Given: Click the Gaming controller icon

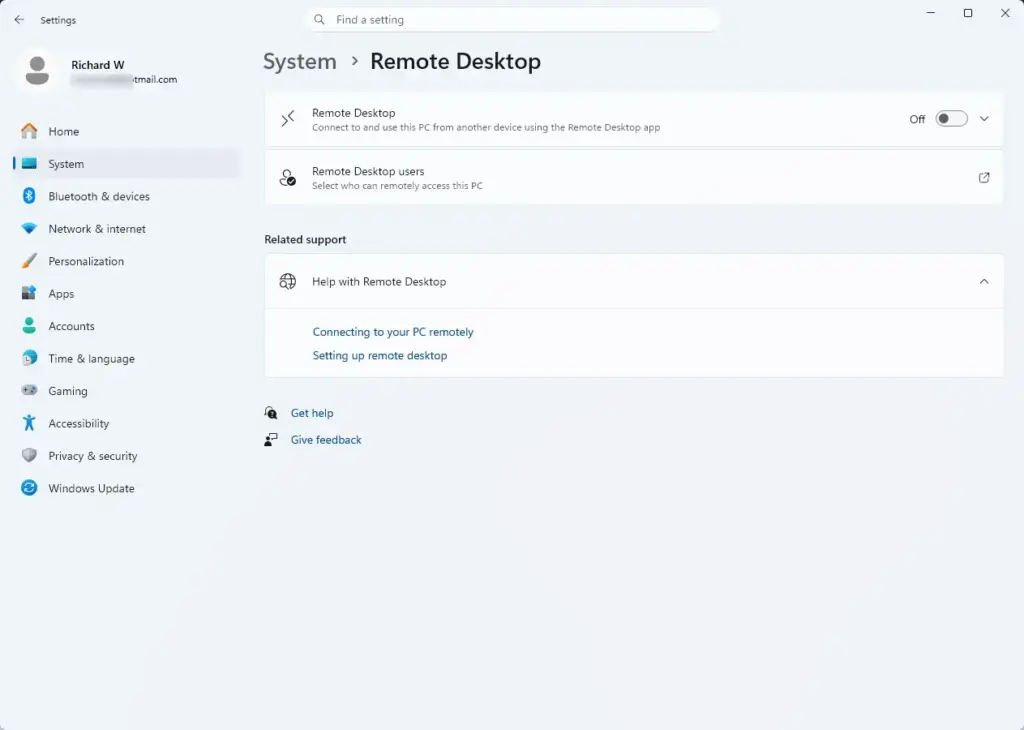Looking at the screenshot, I should pyautogui.click(x=29, y=390).
